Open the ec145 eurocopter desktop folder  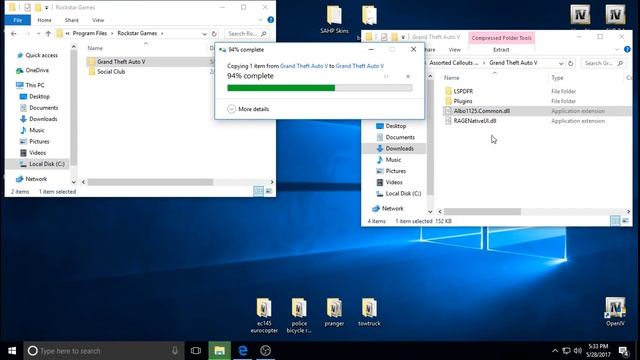pos(264,315)
